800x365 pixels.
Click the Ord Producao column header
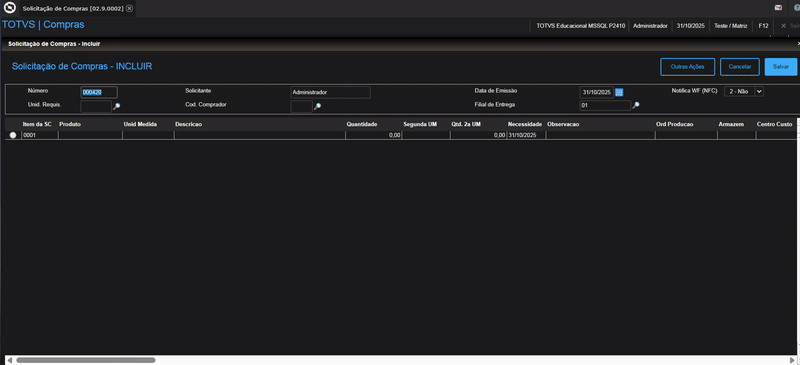[674, 124]
